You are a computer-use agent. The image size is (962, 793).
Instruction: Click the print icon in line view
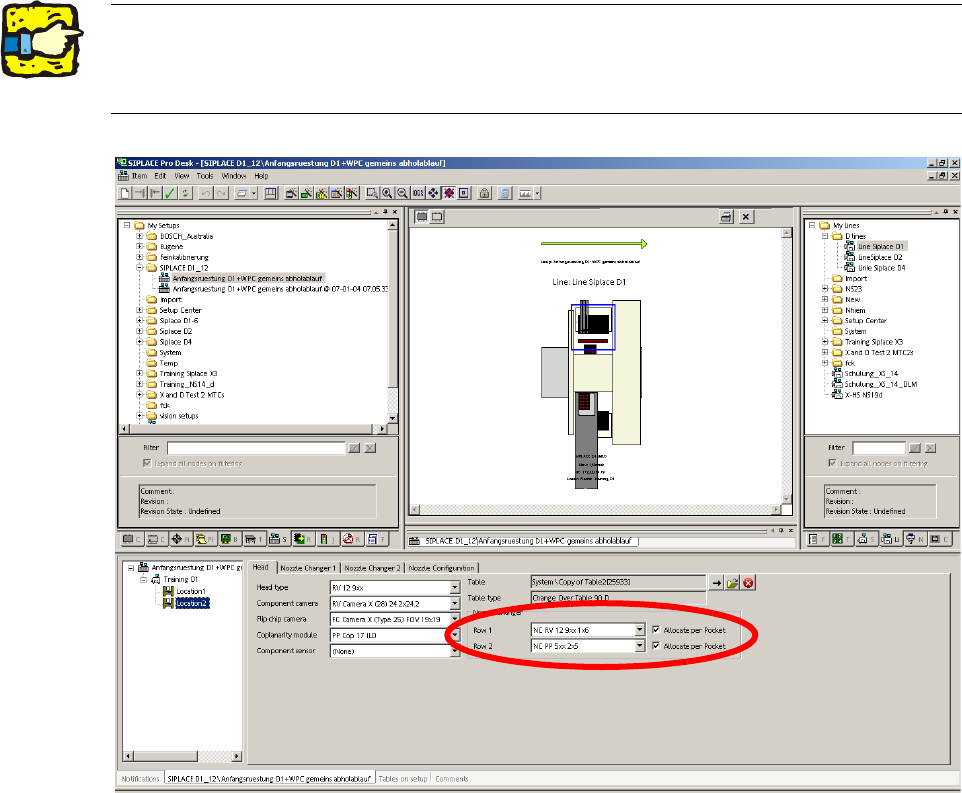pos(726,216)
